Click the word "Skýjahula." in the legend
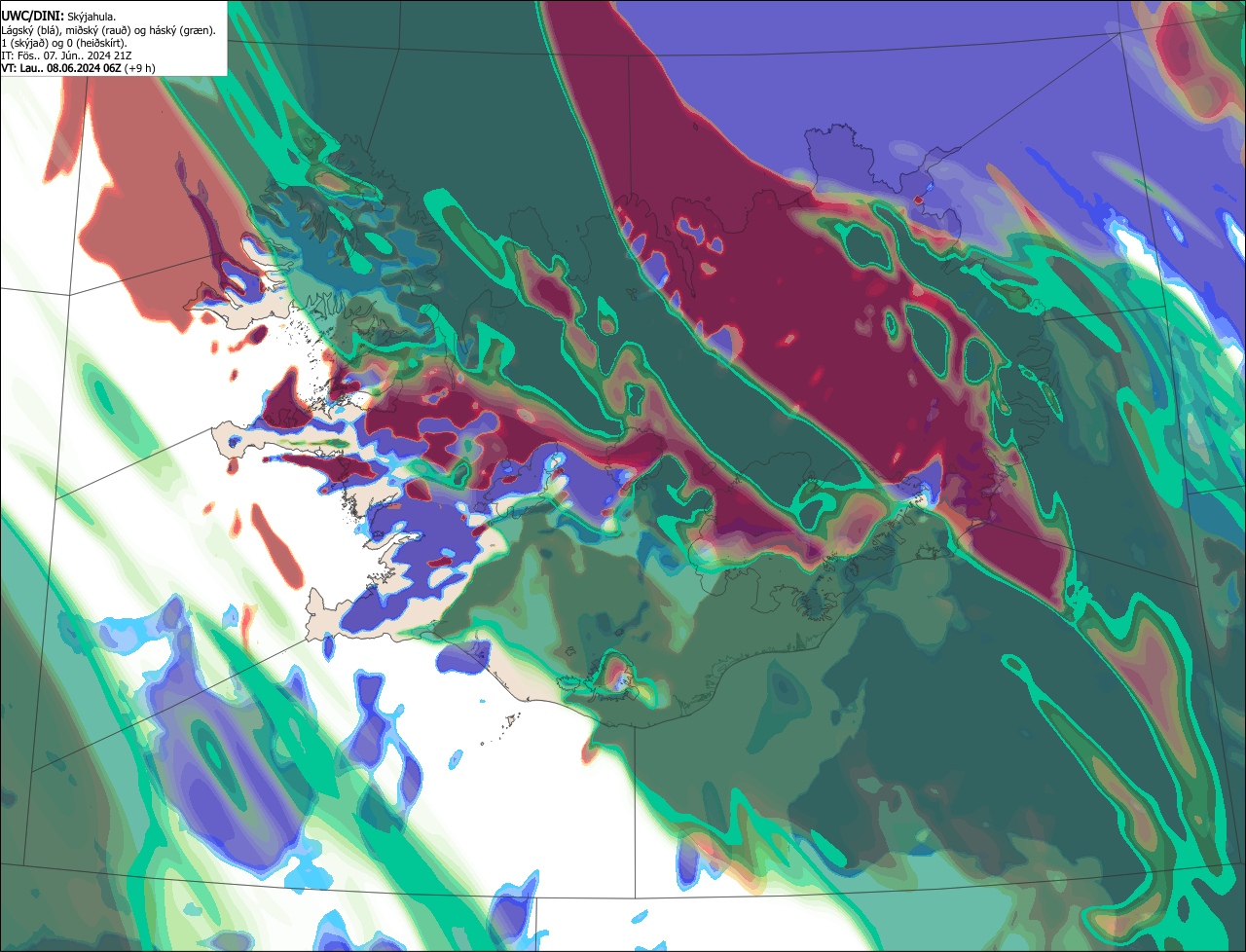 [92, 17]
